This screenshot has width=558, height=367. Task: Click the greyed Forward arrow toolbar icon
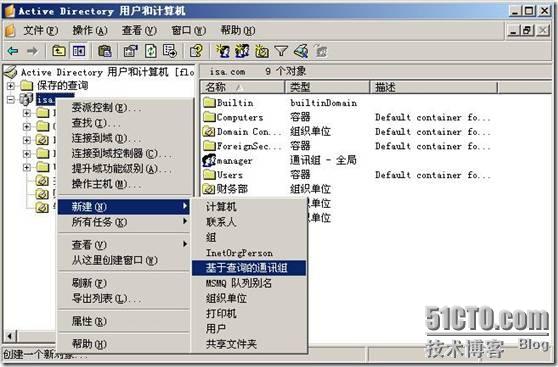point(32,51)
